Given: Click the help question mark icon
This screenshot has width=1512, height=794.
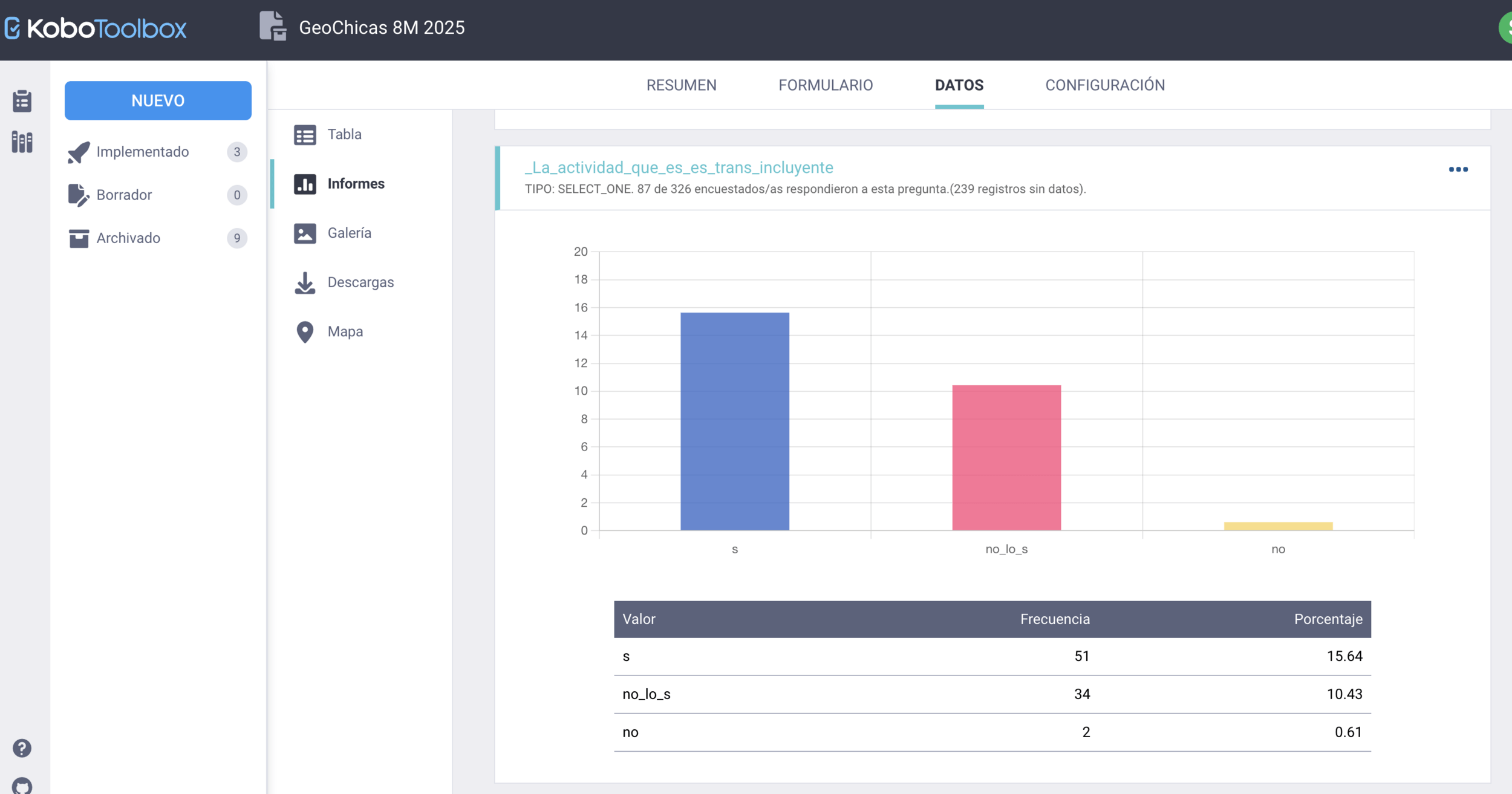Looking at the screenshot, I should [22, 748].
